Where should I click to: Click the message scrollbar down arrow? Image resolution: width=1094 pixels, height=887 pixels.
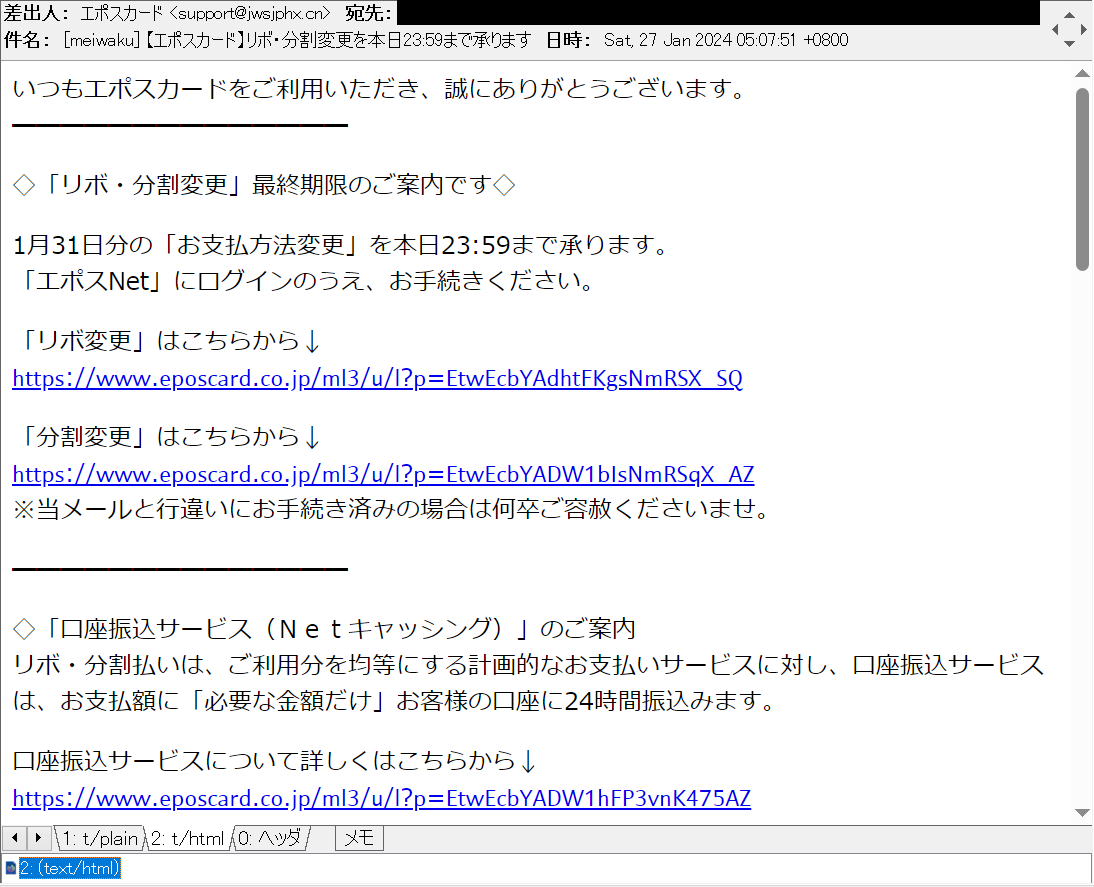(x=1082, y=813)
